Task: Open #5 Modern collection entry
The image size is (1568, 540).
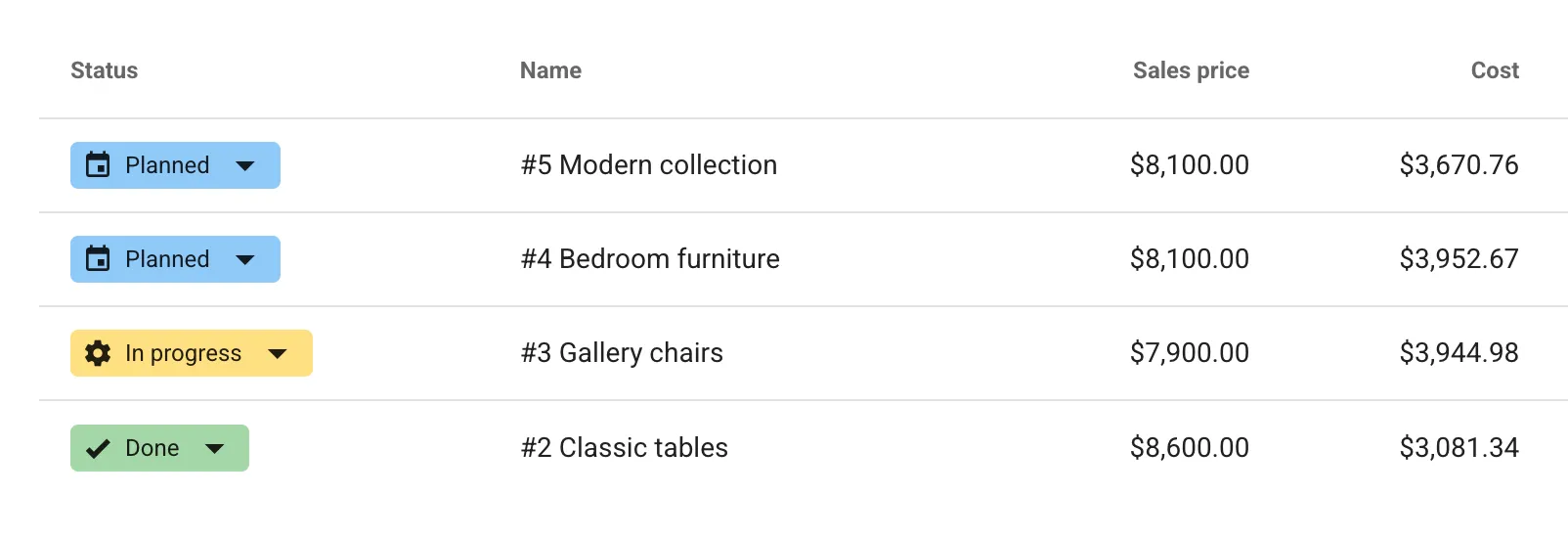Action: (x=649, y=165)
